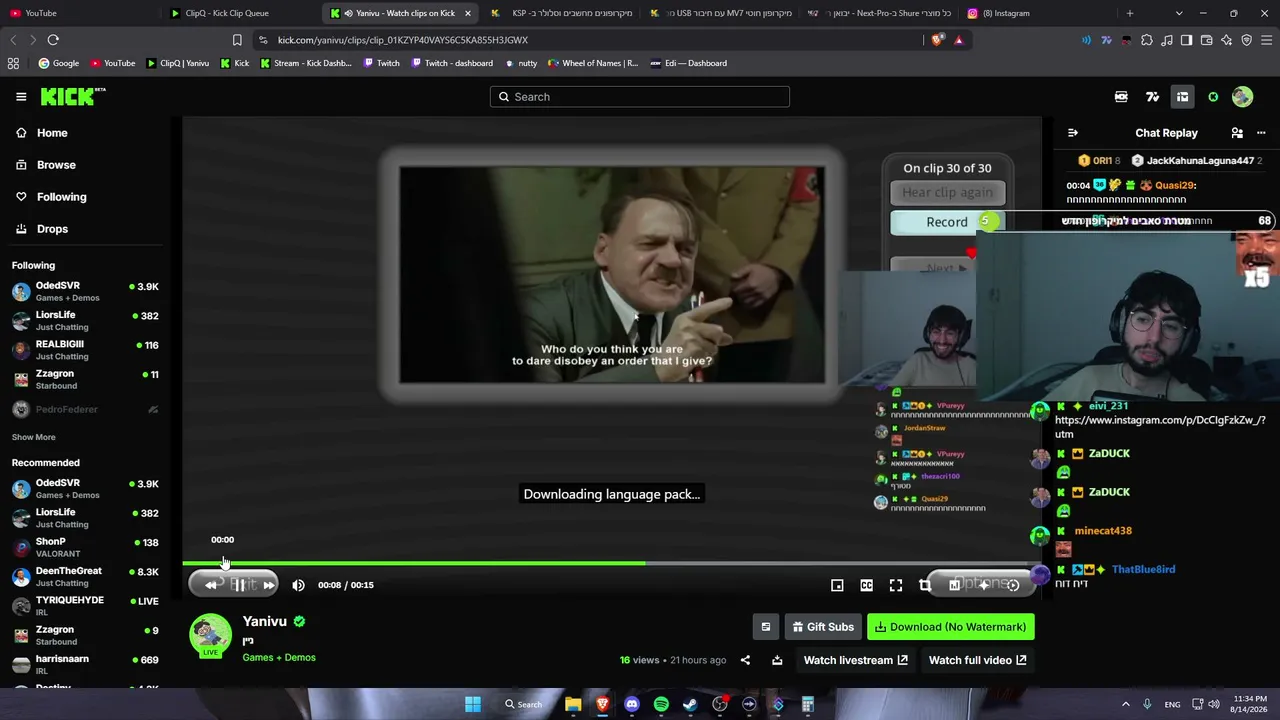The image size is (1280, 720).
Task: Collapse the Chat Replay panel
Action: 1073,133
